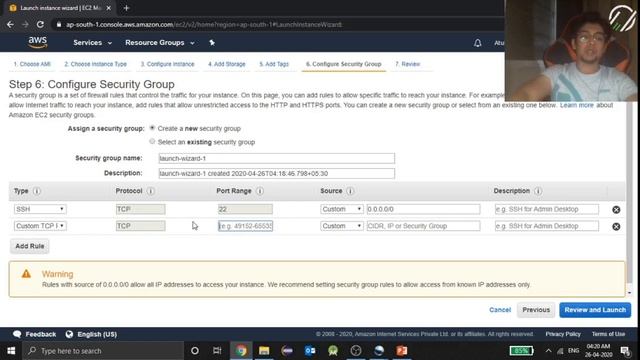Click the 0.0.0.0/0 source CIDR field
Viewport: 640px width, 360px height.
click(423, 209)
